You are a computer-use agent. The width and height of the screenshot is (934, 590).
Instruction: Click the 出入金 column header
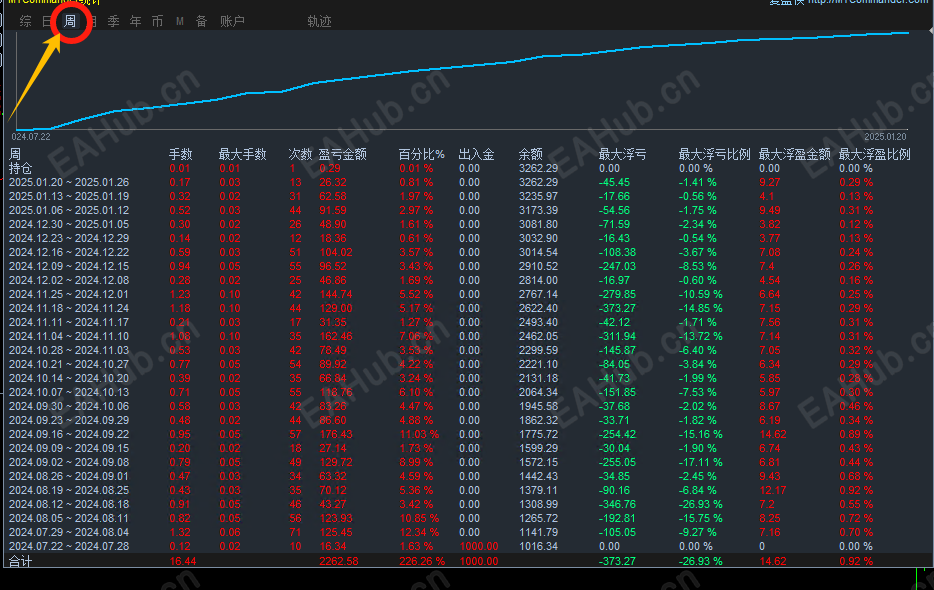[477, 154]
